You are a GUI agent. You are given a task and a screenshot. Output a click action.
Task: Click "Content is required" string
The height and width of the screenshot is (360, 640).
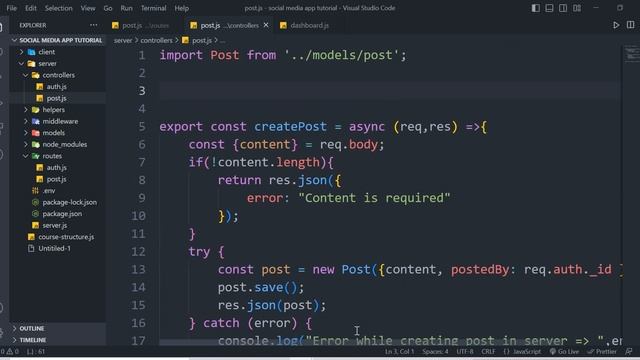tap(374, 198)
